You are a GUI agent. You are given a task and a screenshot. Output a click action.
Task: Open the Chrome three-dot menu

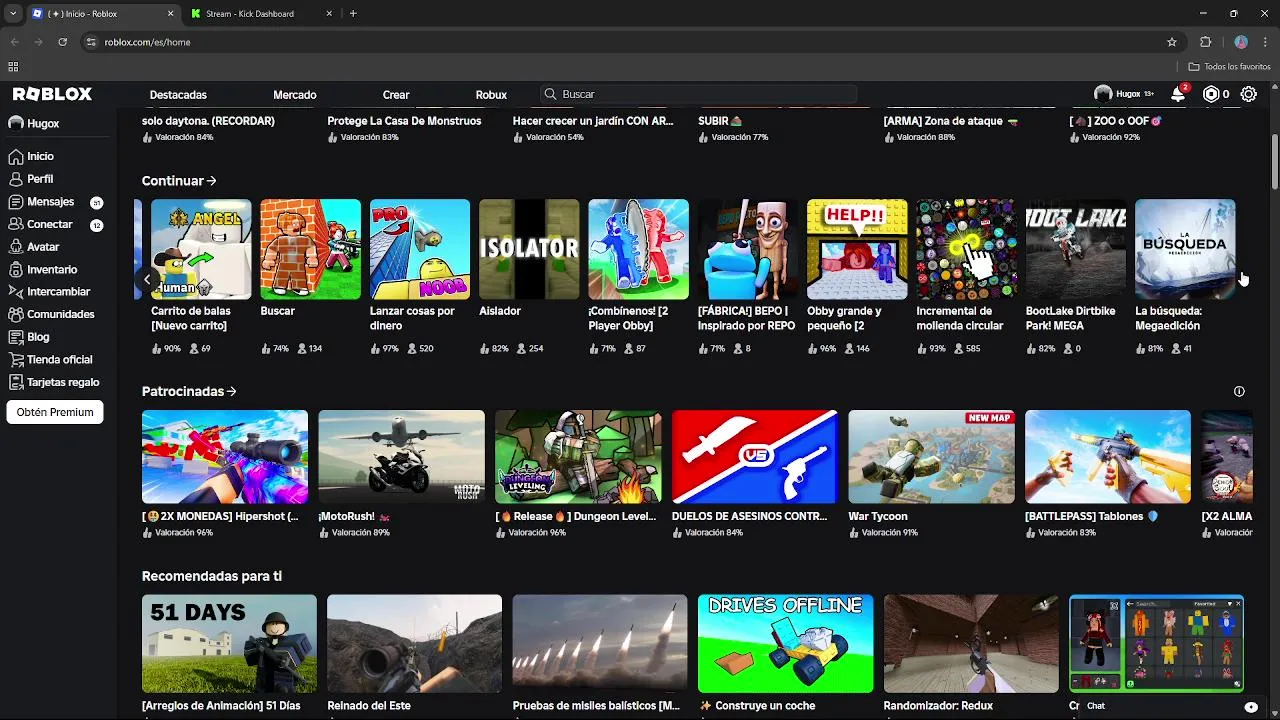point(1265,42)
